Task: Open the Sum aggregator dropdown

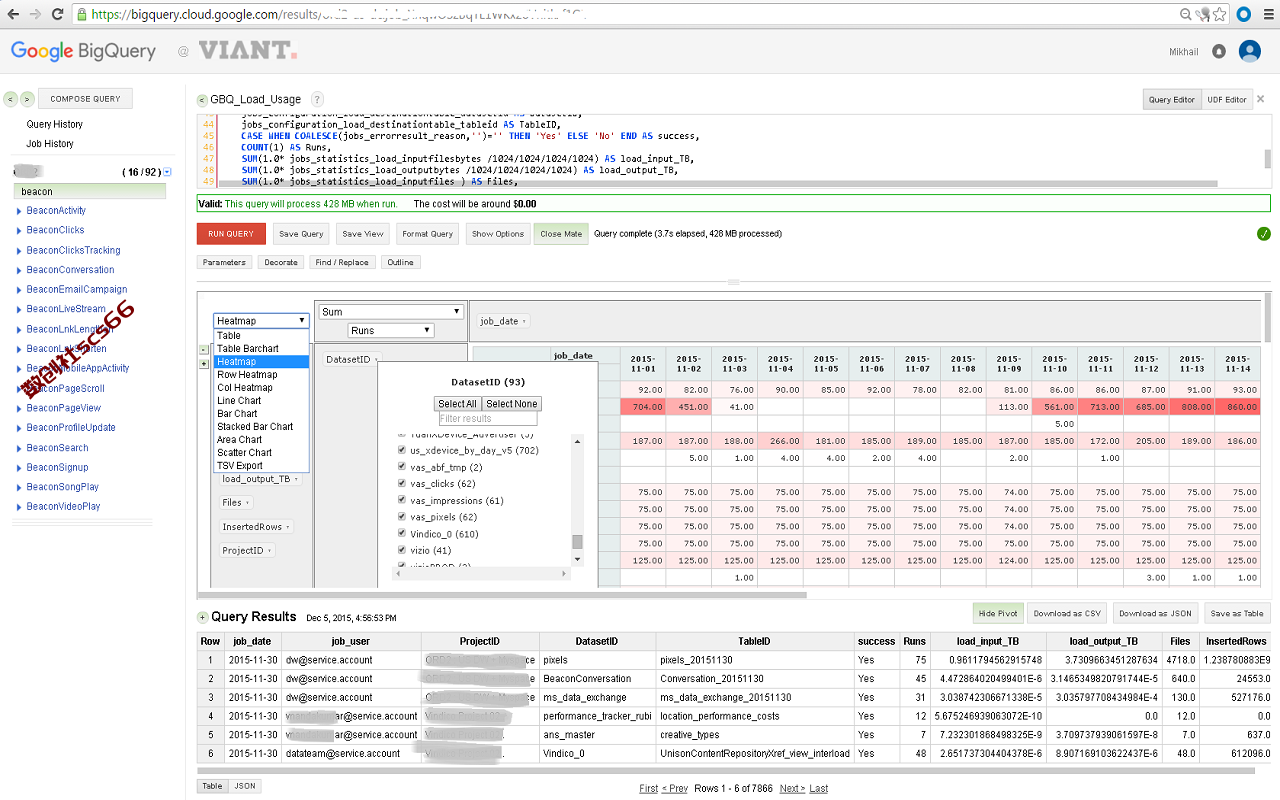Action: click(391, 312)
